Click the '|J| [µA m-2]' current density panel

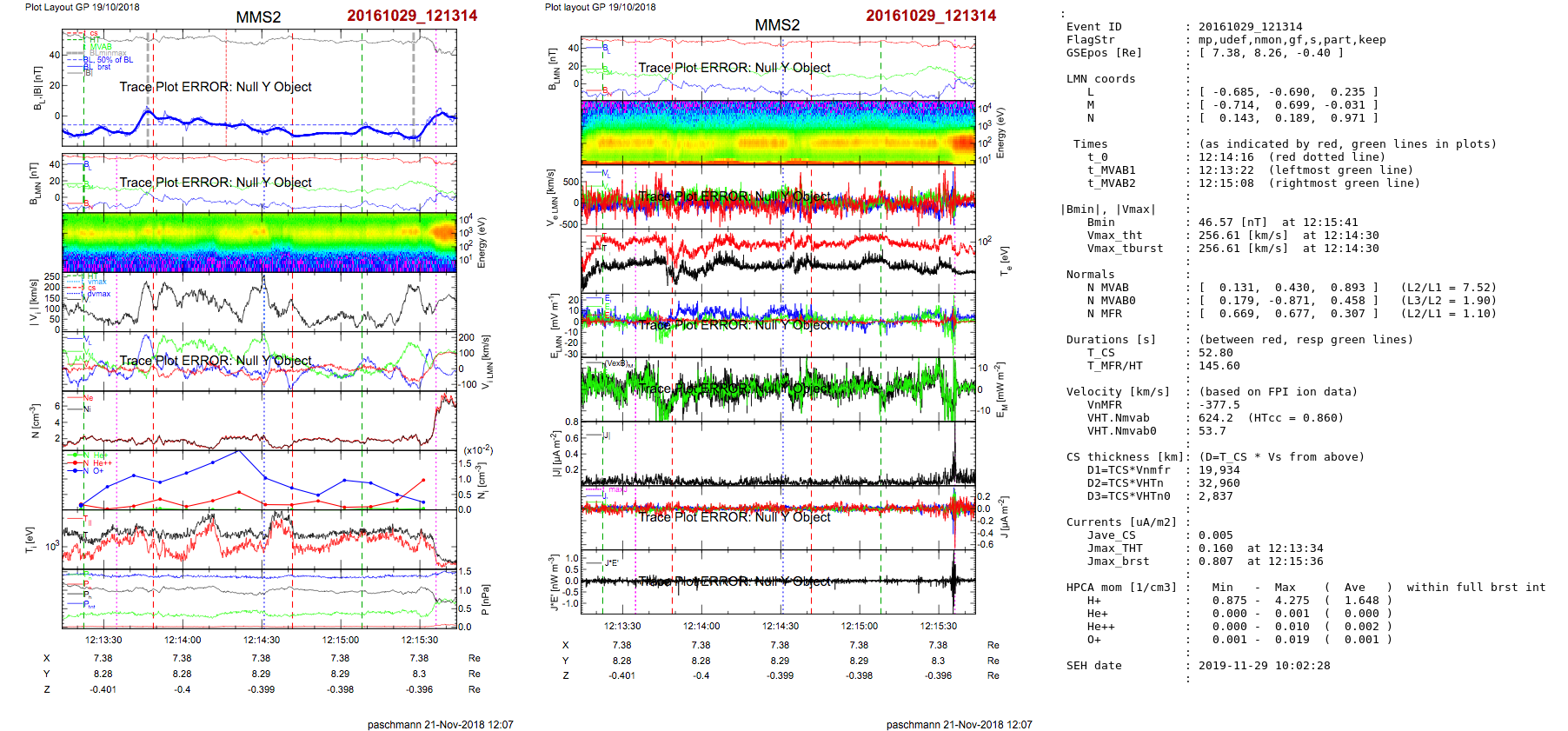(x=778, y=453)
